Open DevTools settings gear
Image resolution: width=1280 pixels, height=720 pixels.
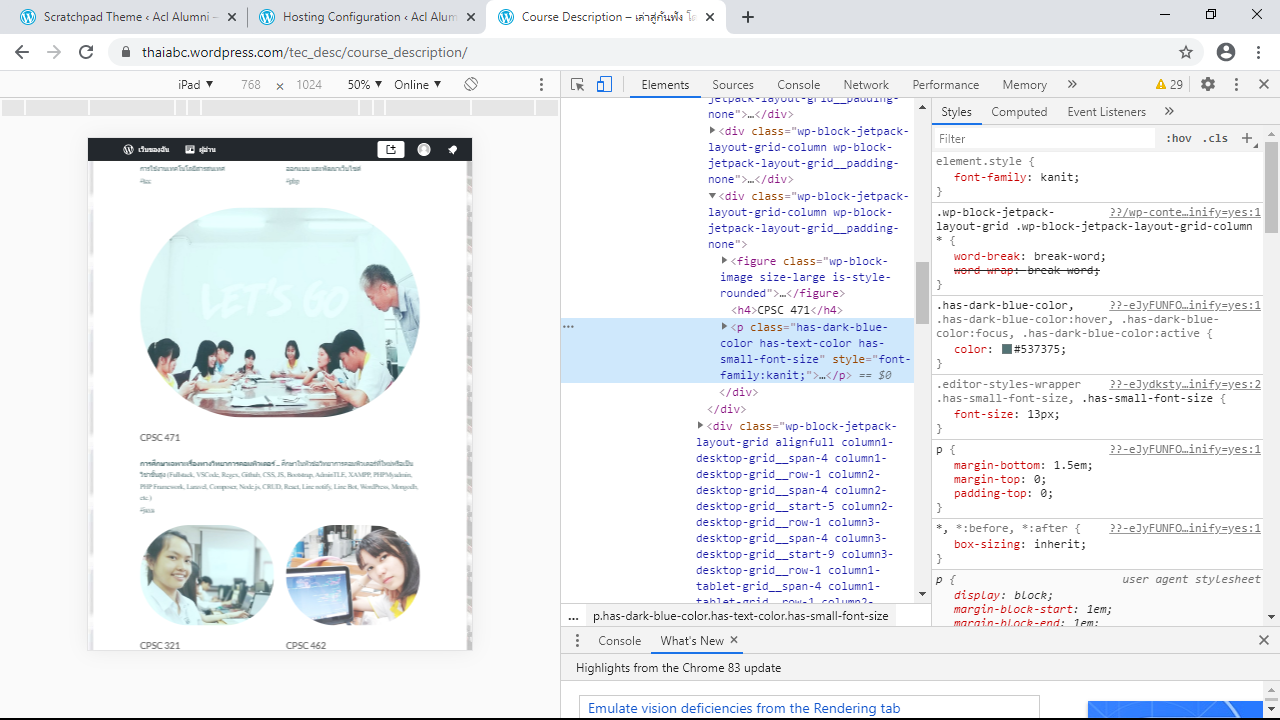coord(1208,85)
